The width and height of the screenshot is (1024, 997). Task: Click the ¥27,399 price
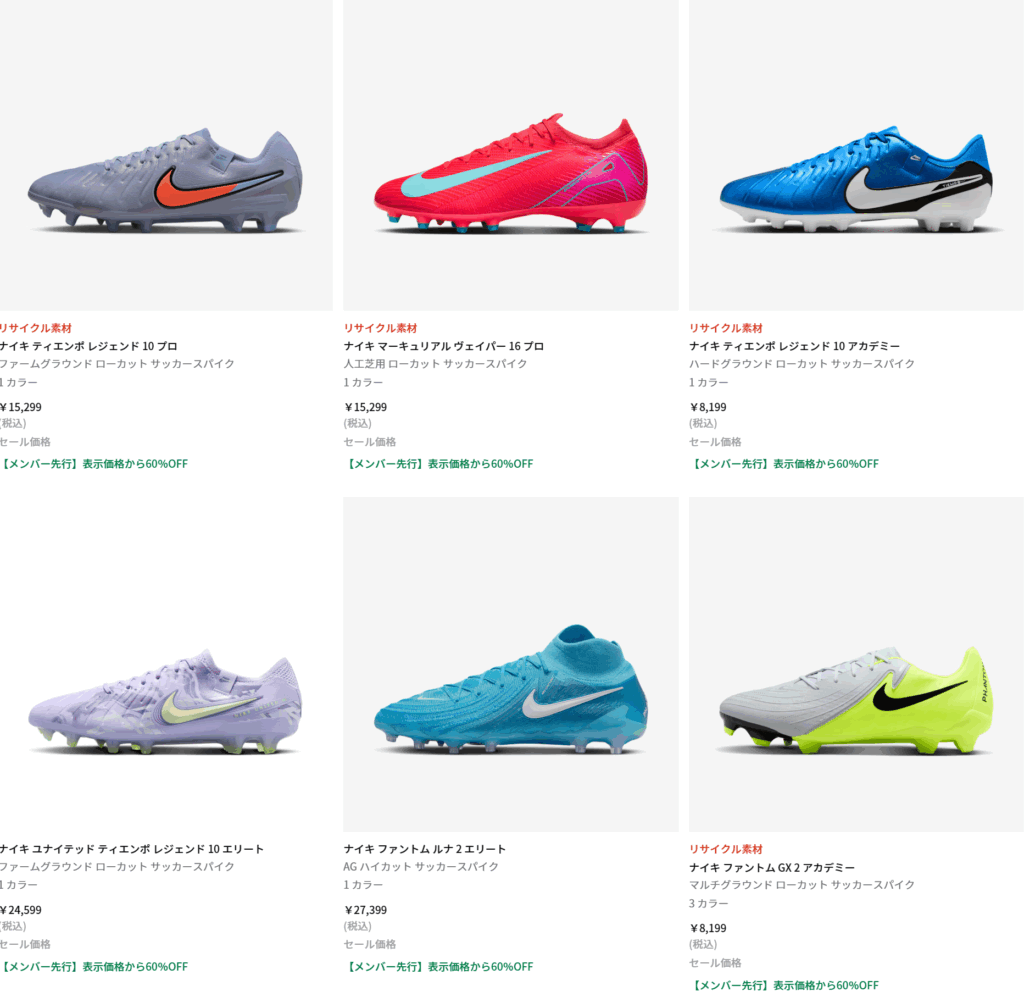(366, 910)
